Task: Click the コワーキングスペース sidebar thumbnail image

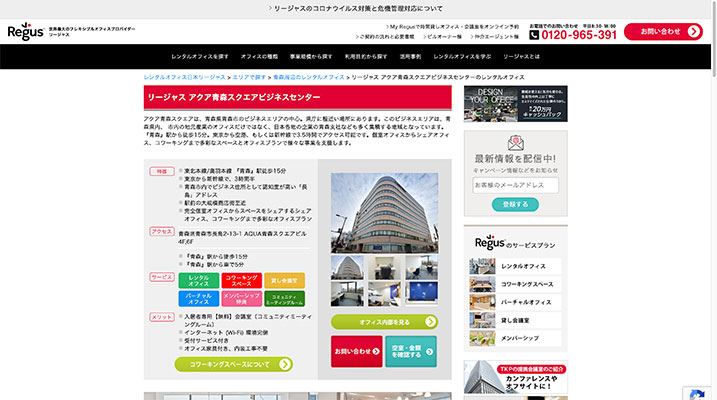Action: 482,284
